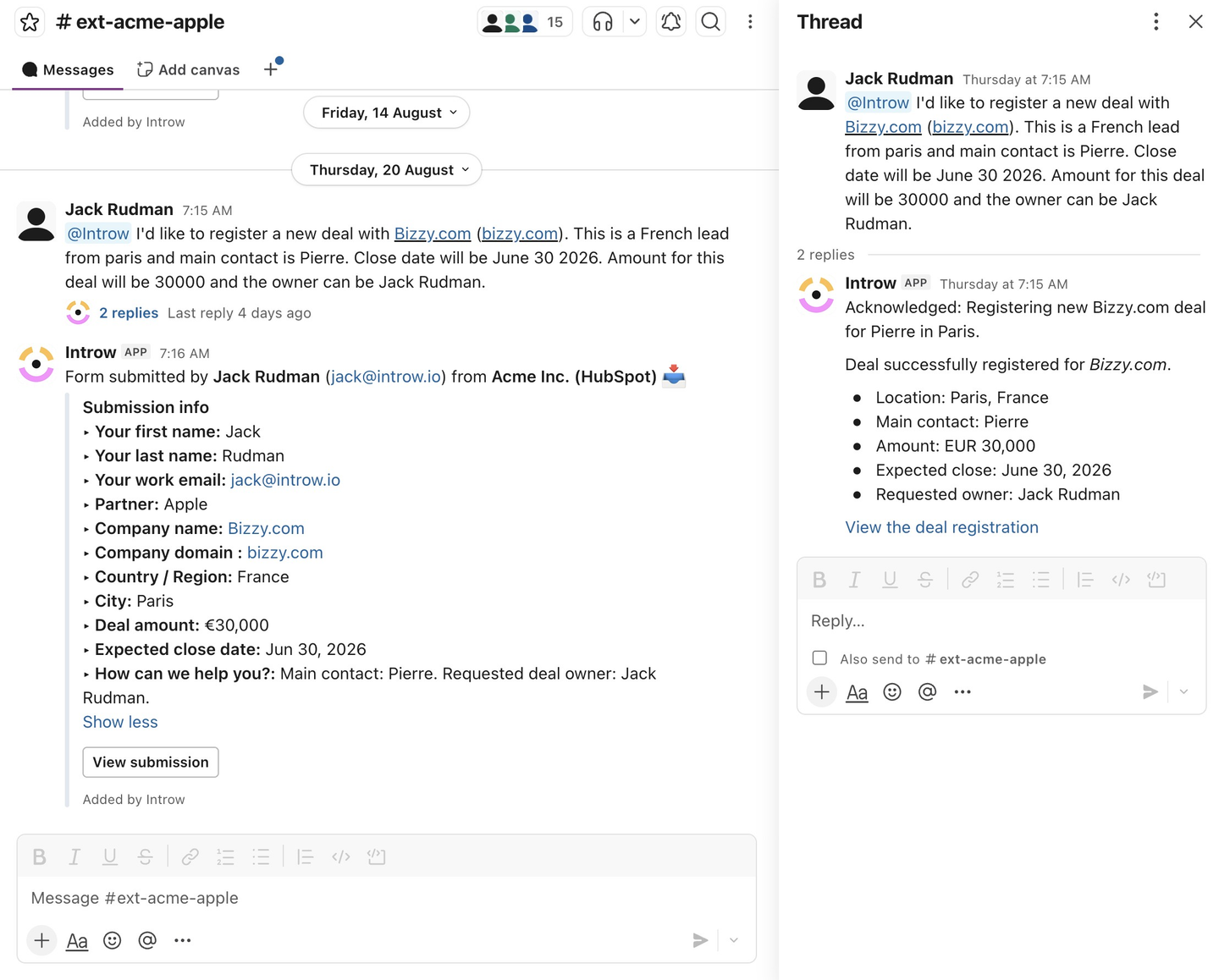
Task: Open Company name Bizzy.com link
Action: click(266, 528)
